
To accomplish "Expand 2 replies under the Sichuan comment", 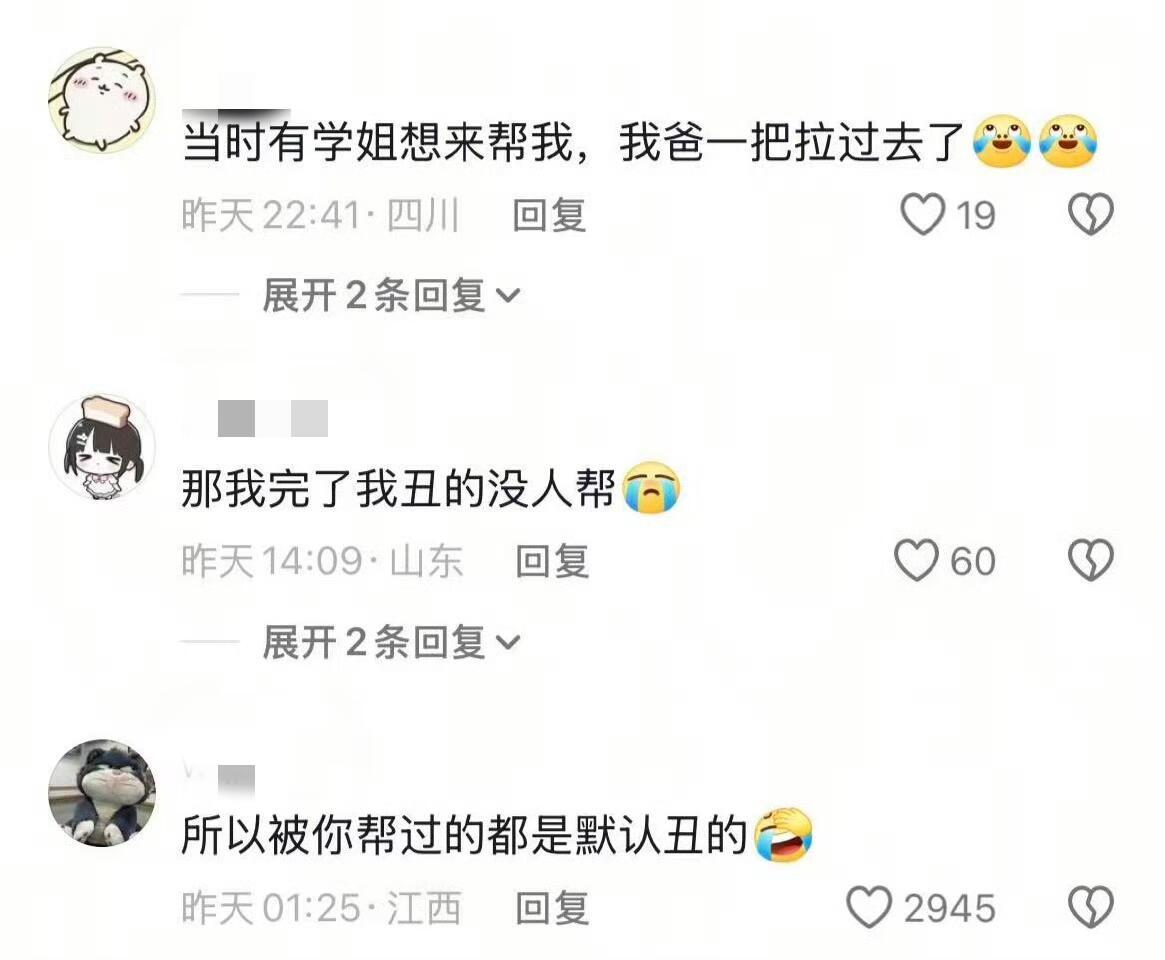I will pyautogui.click(x=391, y=296).
